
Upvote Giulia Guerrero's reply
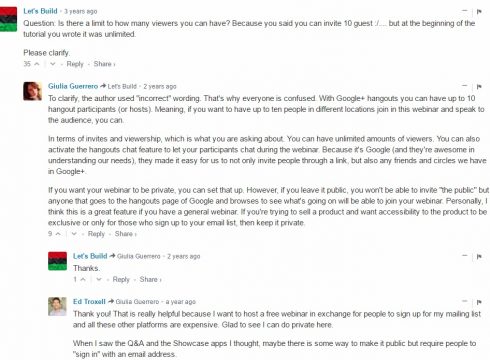pyautogui.click(x=58, y=234)
